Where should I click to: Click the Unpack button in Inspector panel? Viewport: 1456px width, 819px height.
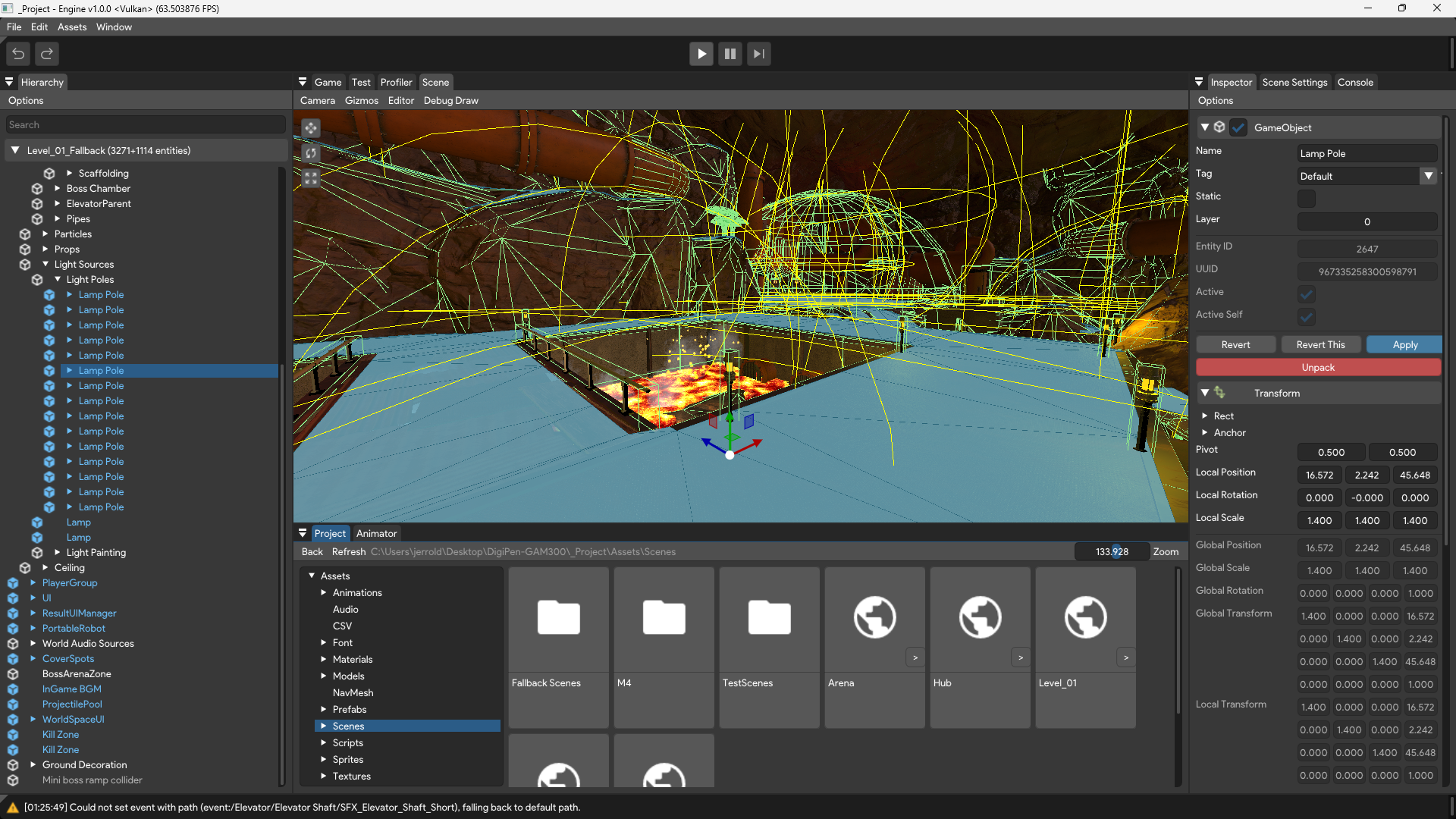tap(1317, 367)
